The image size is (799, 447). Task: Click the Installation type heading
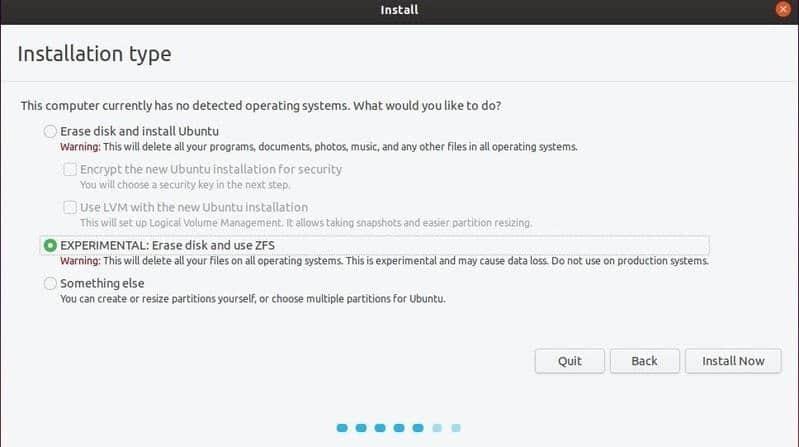tap(94, 54)
